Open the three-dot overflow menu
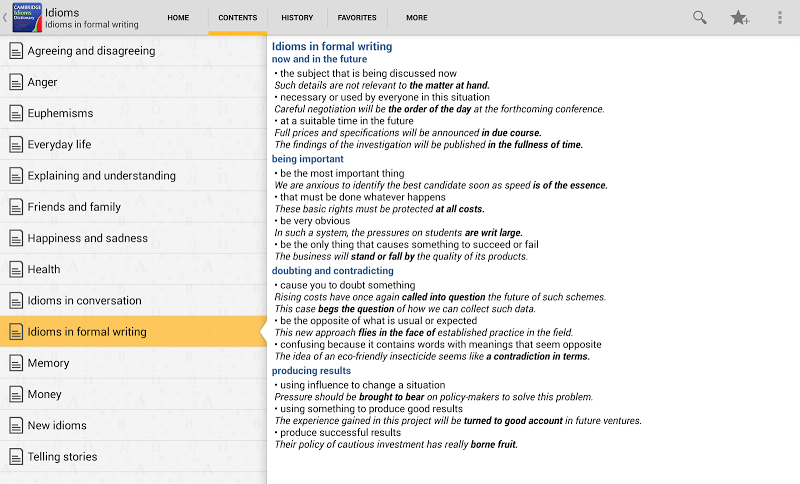 pos(780,18)
